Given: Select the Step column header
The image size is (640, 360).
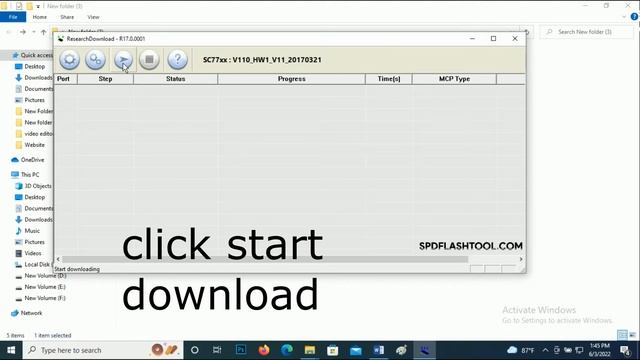Looking at the screenshot, I should [105, 79].
